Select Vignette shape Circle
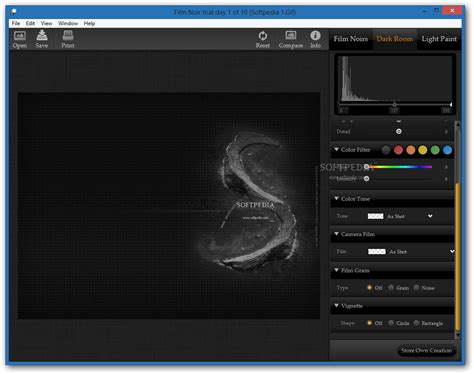 391,323
